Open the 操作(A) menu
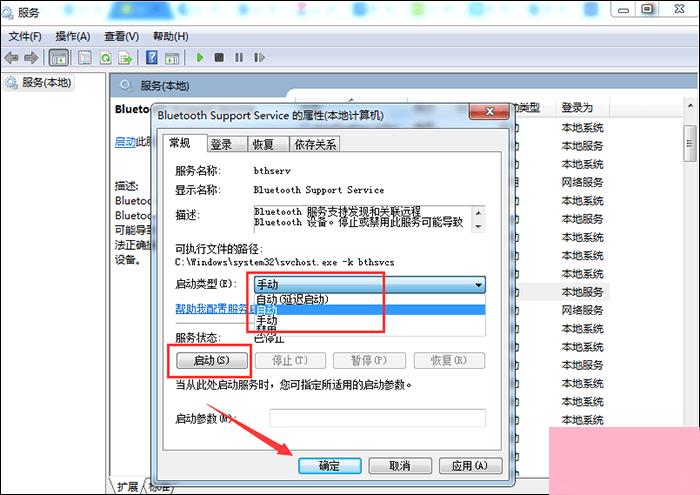 coord(73,36)
